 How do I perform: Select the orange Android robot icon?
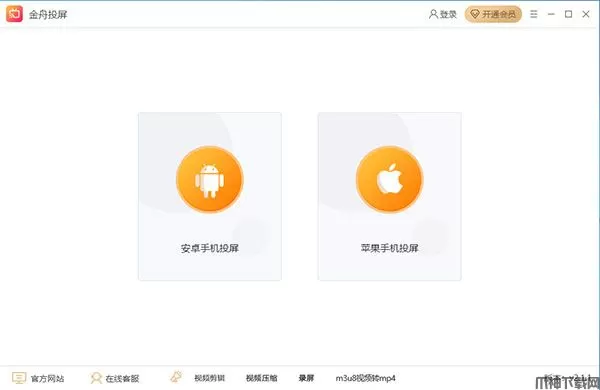210,179
